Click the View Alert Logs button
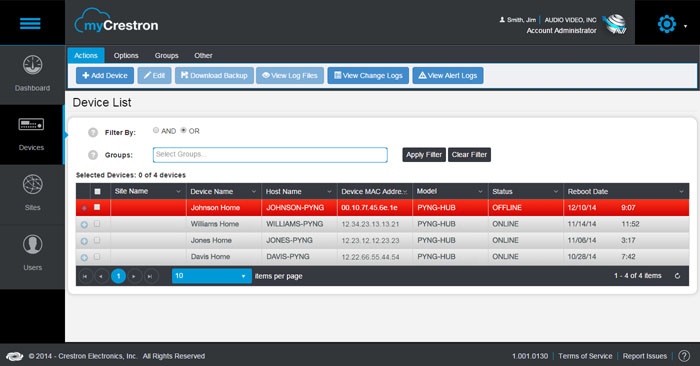 [448, 75]
